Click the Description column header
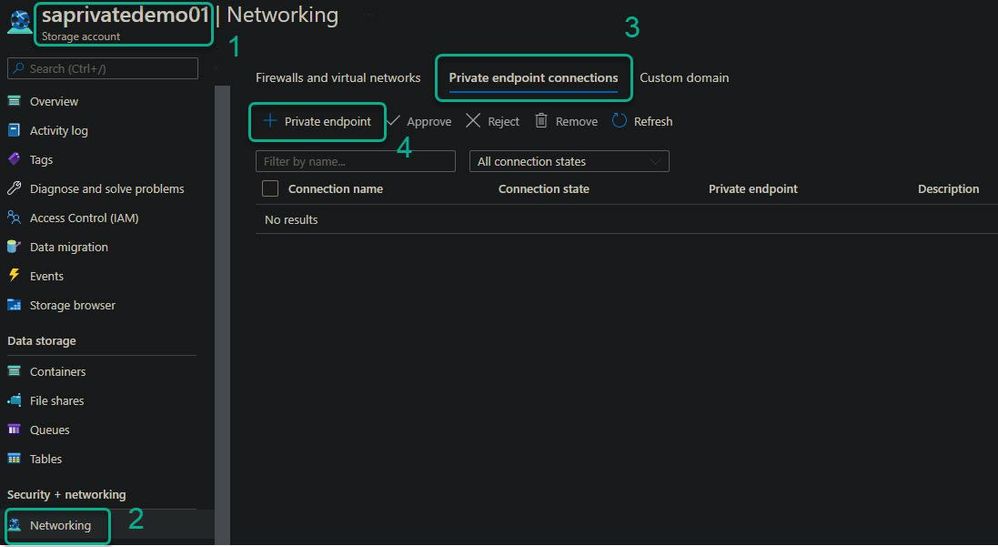Image resolution: width=998 pixels, height=547 pixels. [x=948, y=189]
